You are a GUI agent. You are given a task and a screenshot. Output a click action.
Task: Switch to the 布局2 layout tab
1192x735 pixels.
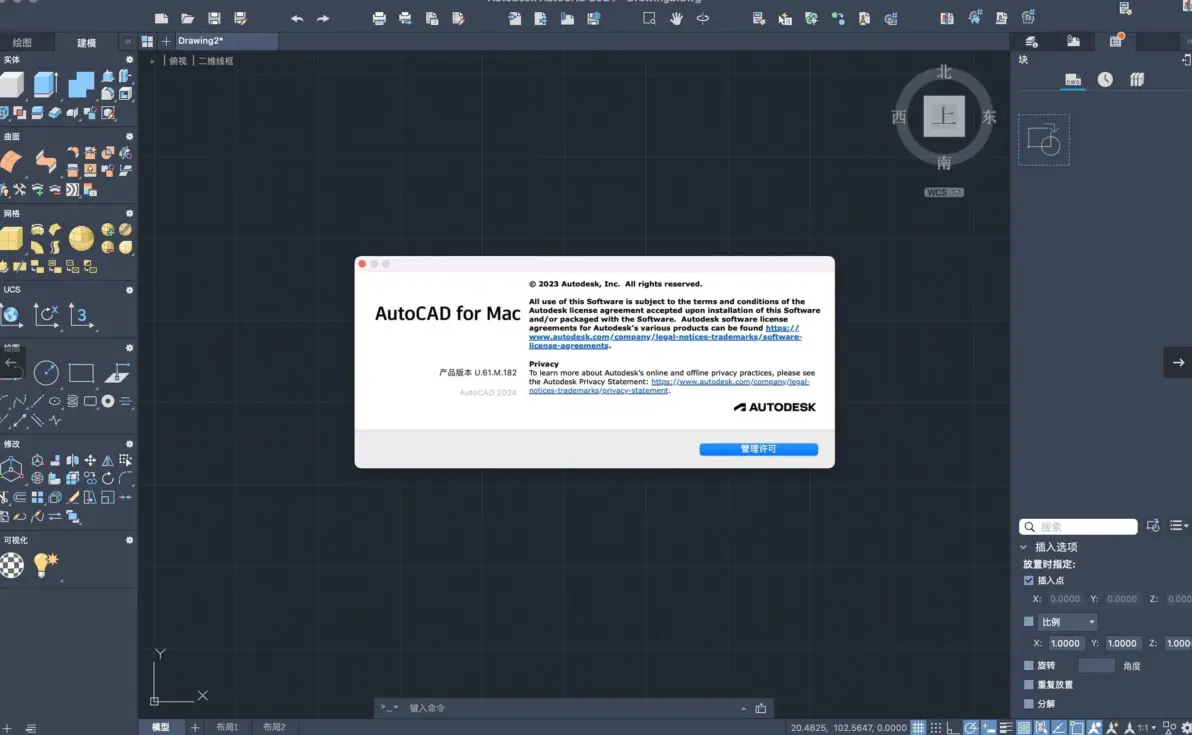pyautogui.click(x=274, y=727)
